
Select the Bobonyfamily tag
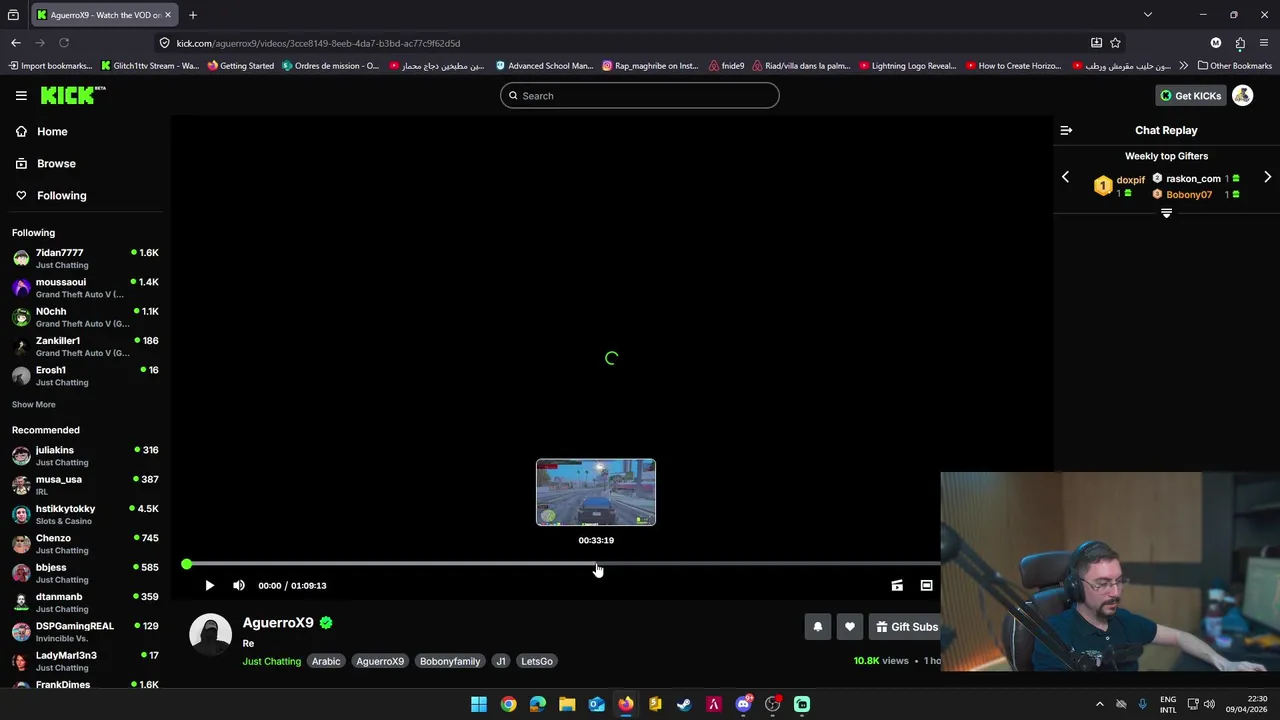tap(450, 661)
